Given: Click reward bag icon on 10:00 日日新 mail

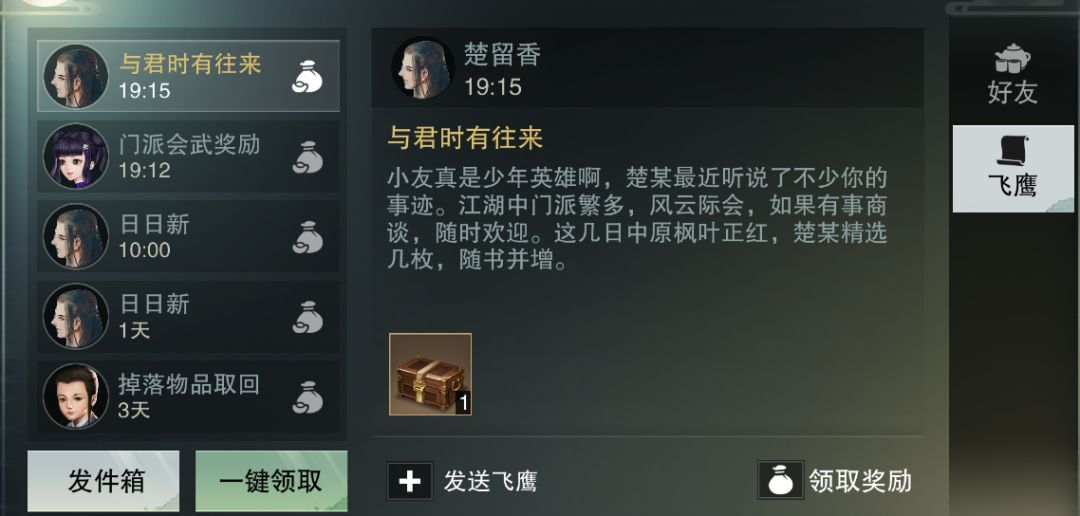Looking at the screenshot, I should pyautogui.click(x=307, y=237).
